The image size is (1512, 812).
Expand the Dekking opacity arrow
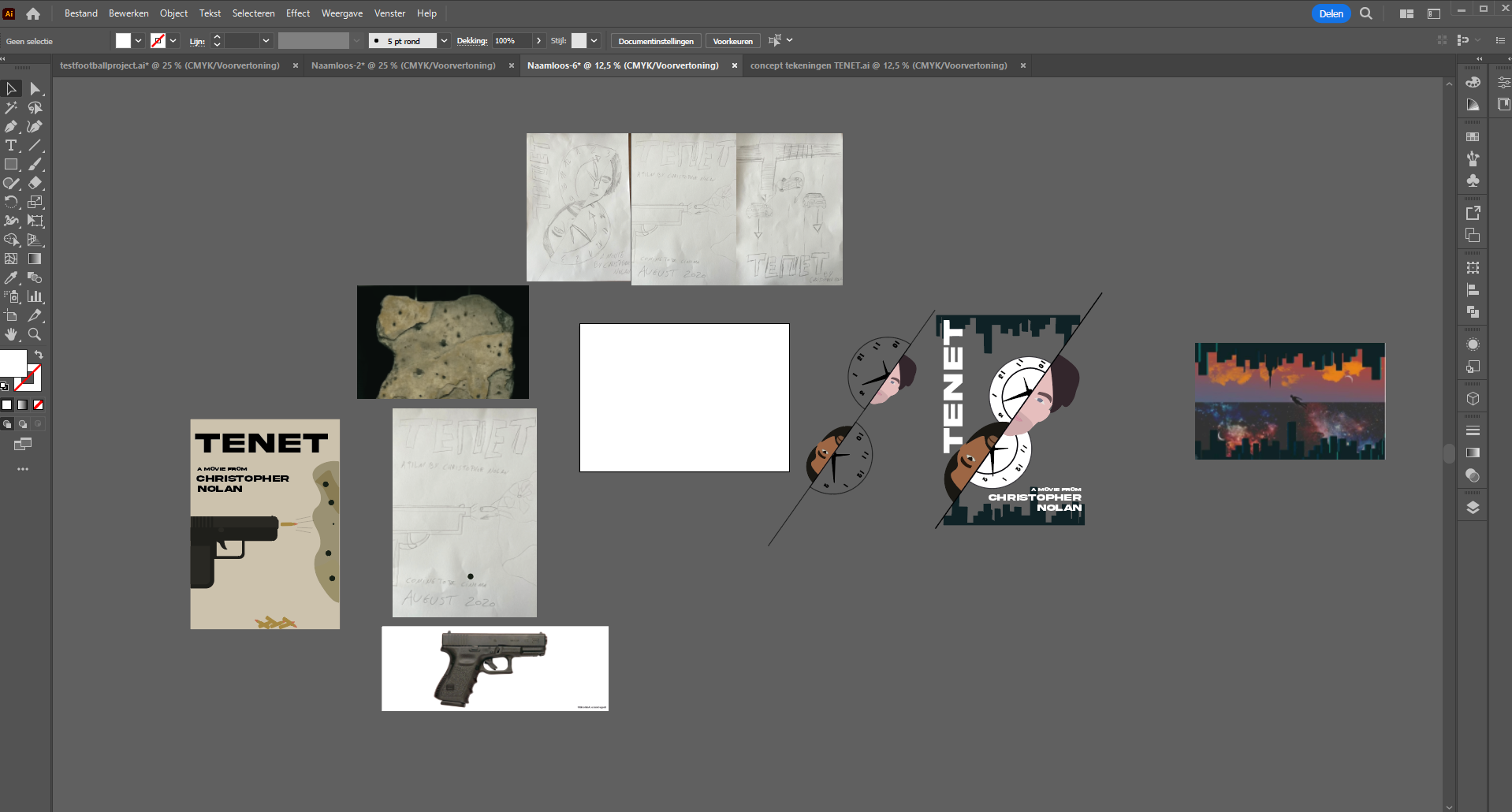[538, 41]
